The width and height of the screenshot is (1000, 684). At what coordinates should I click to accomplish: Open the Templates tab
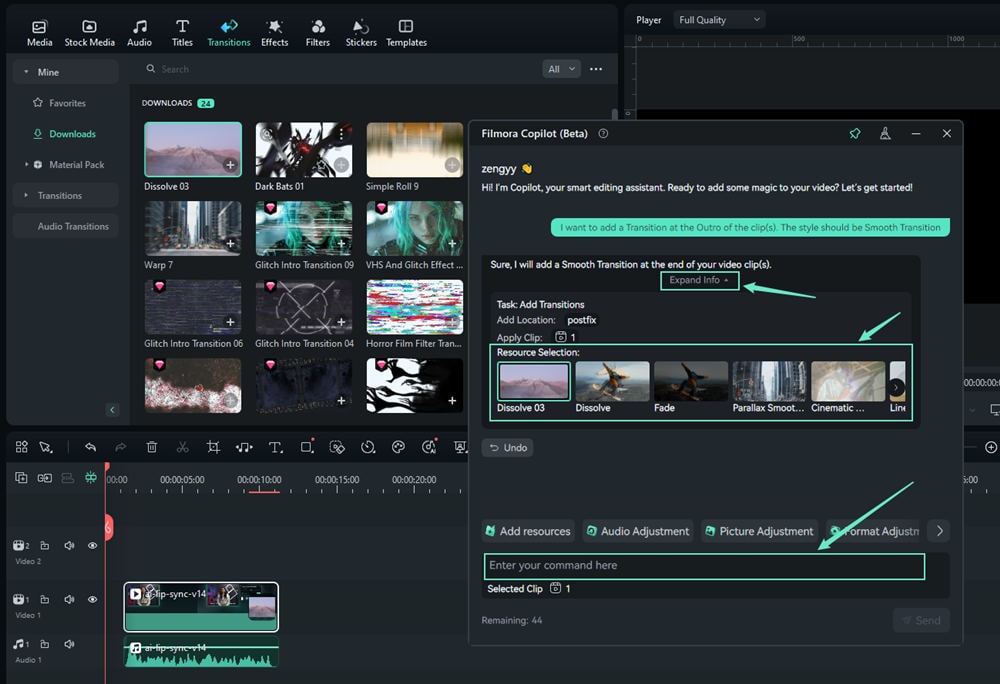(x=406, y=33)
